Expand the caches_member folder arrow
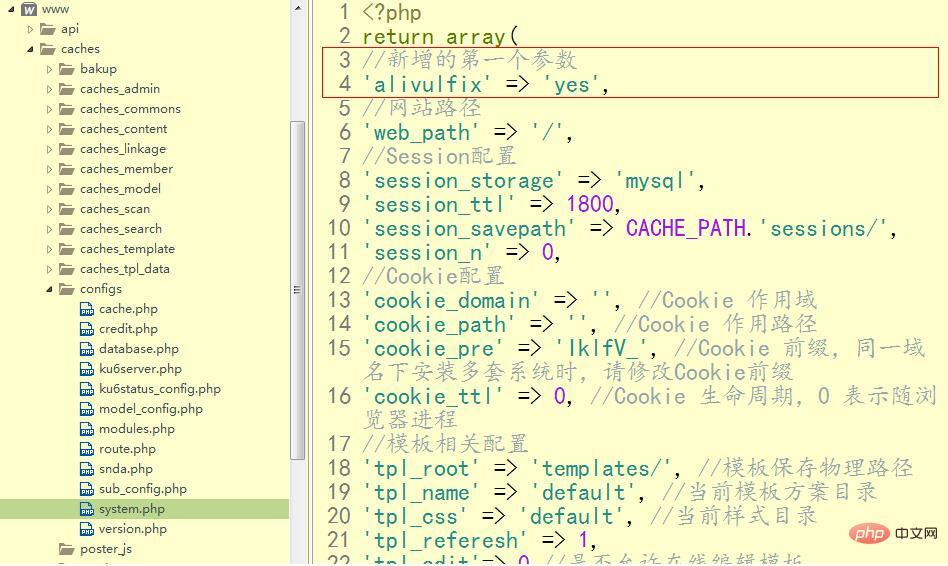948x566 pixels. (x=50, y=169)
